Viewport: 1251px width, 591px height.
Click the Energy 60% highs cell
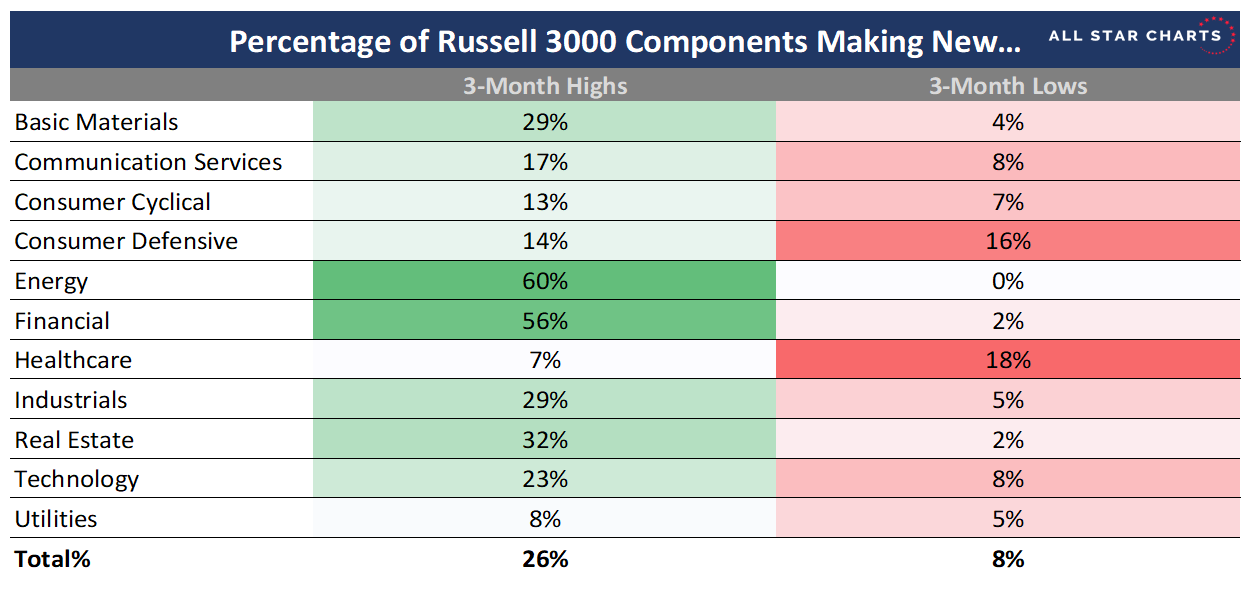coord(544,281)
